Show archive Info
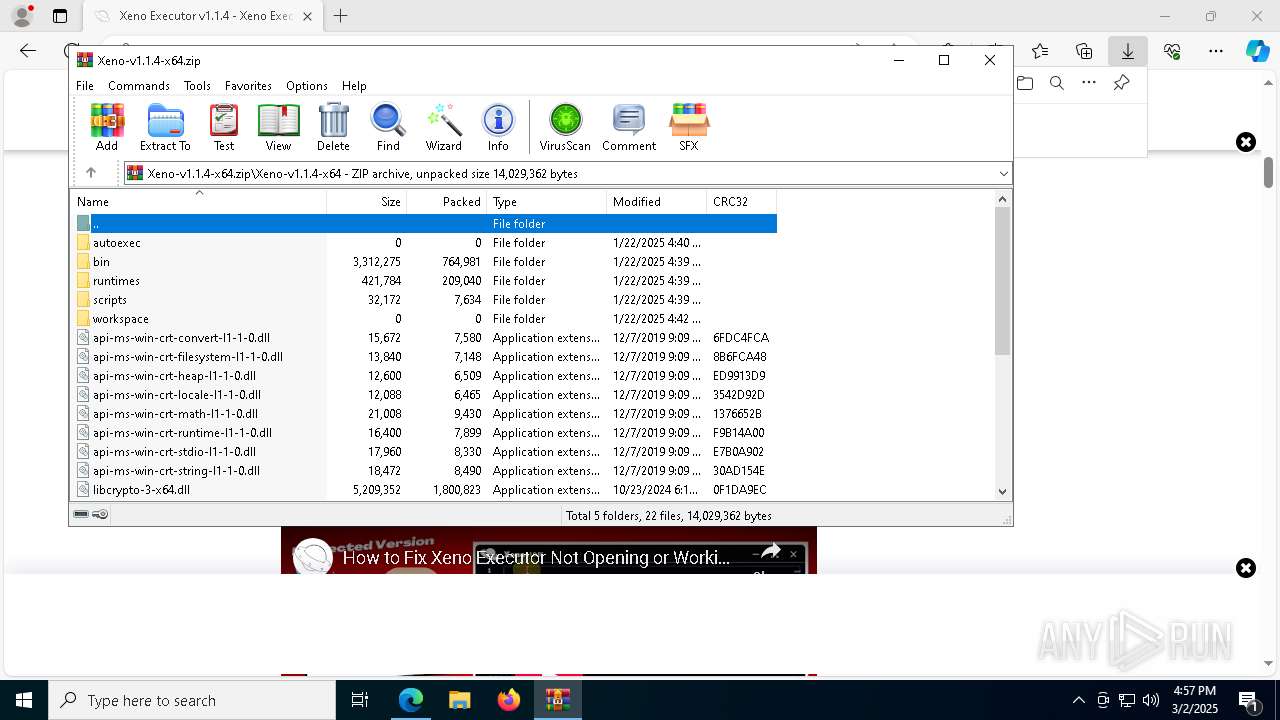This screenshot has height=720, width=1280. point(498,127)
